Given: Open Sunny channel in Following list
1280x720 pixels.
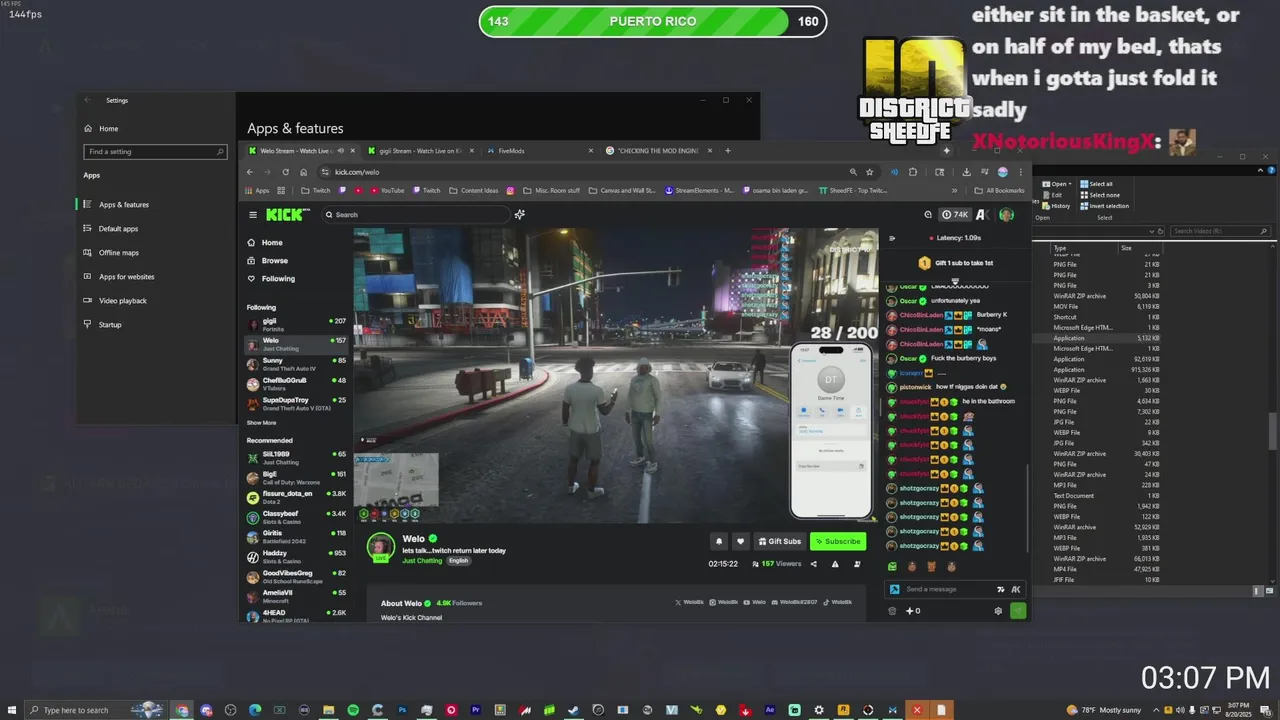Looking at the screenshot, I should pos(296,363).
